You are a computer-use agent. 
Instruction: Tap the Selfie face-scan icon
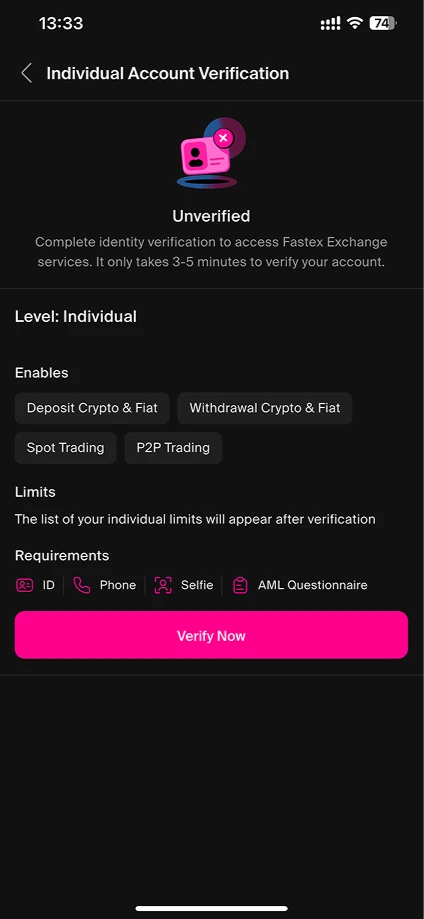point(162,585)
